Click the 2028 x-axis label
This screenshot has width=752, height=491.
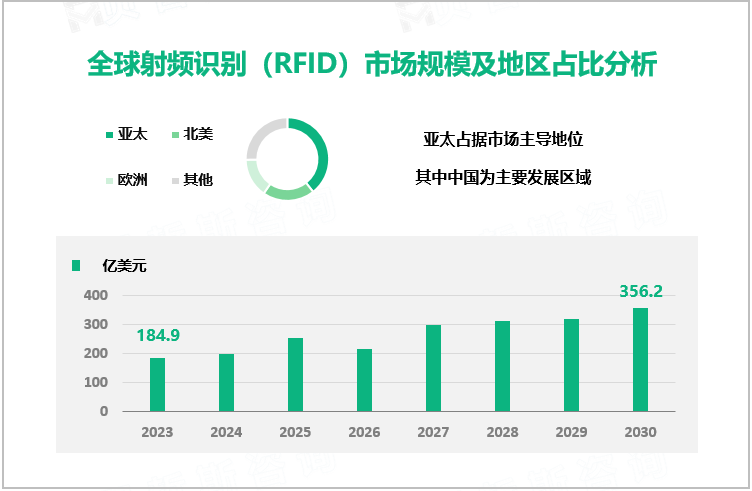click(503, 433)
